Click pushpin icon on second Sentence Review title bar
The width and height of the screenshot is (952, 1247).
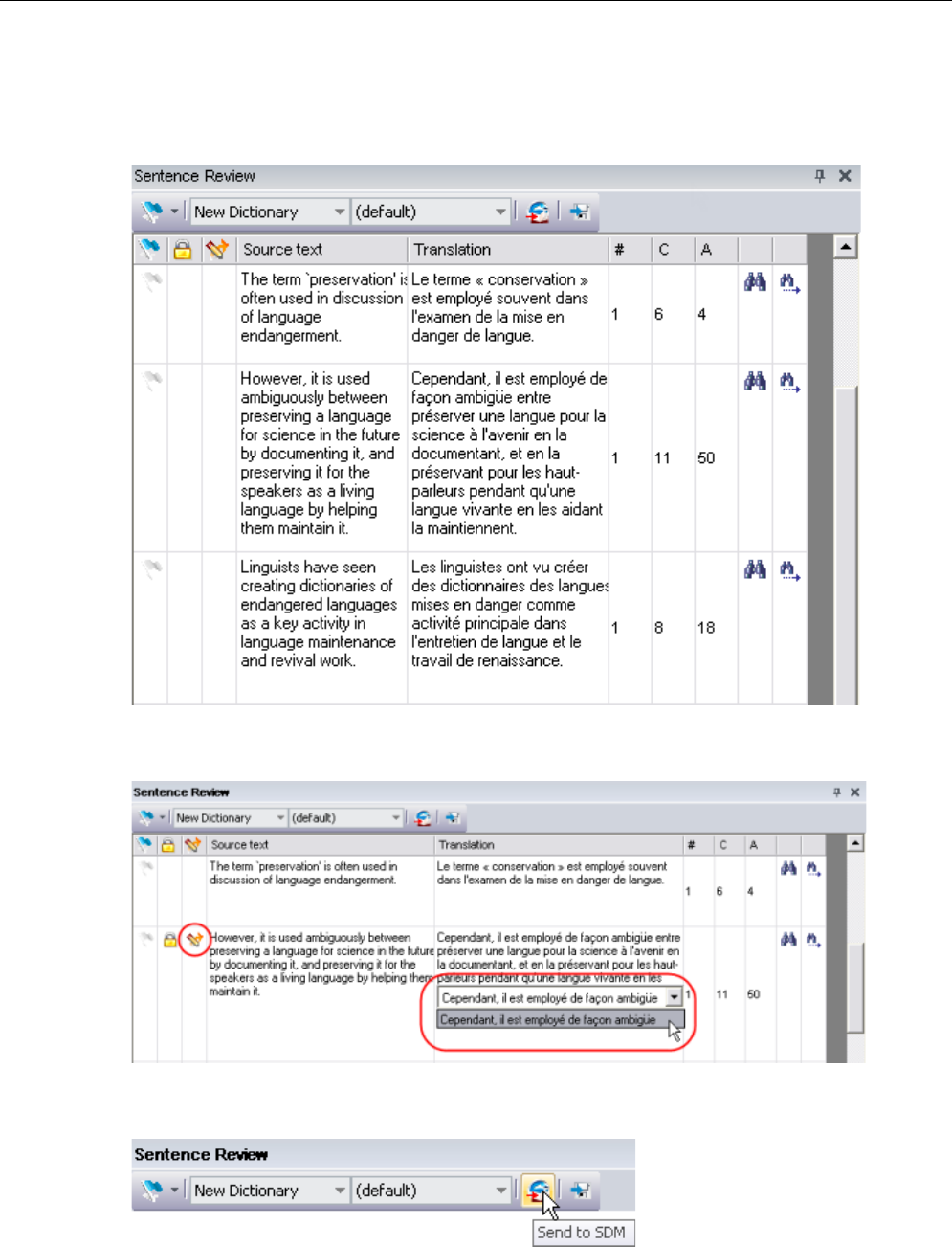837,792
